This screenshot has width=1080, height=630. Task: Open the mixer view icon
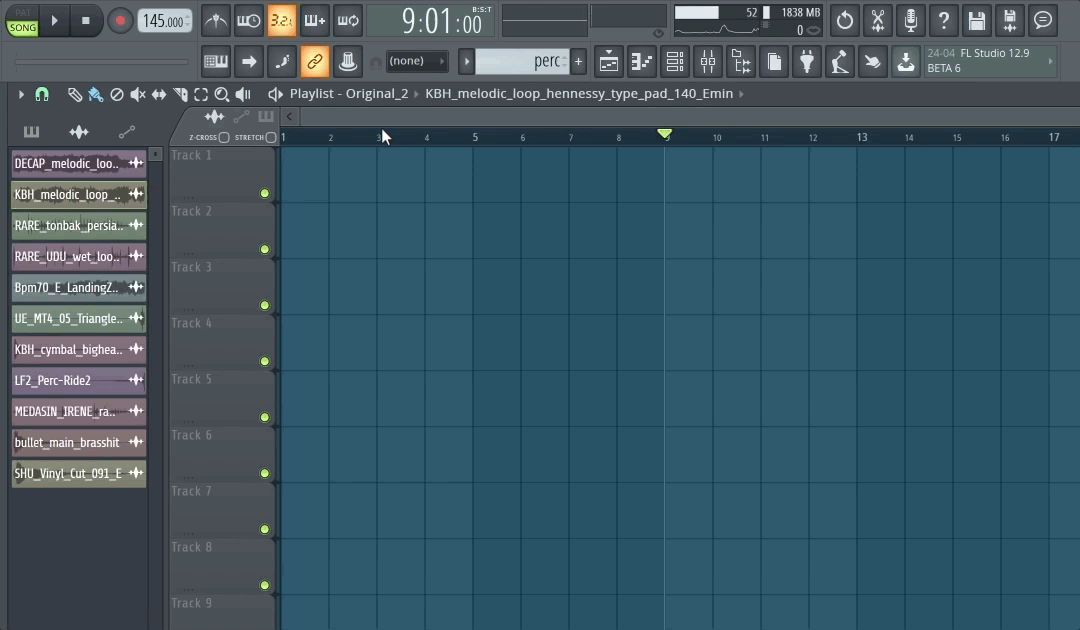tap(708, 62)
